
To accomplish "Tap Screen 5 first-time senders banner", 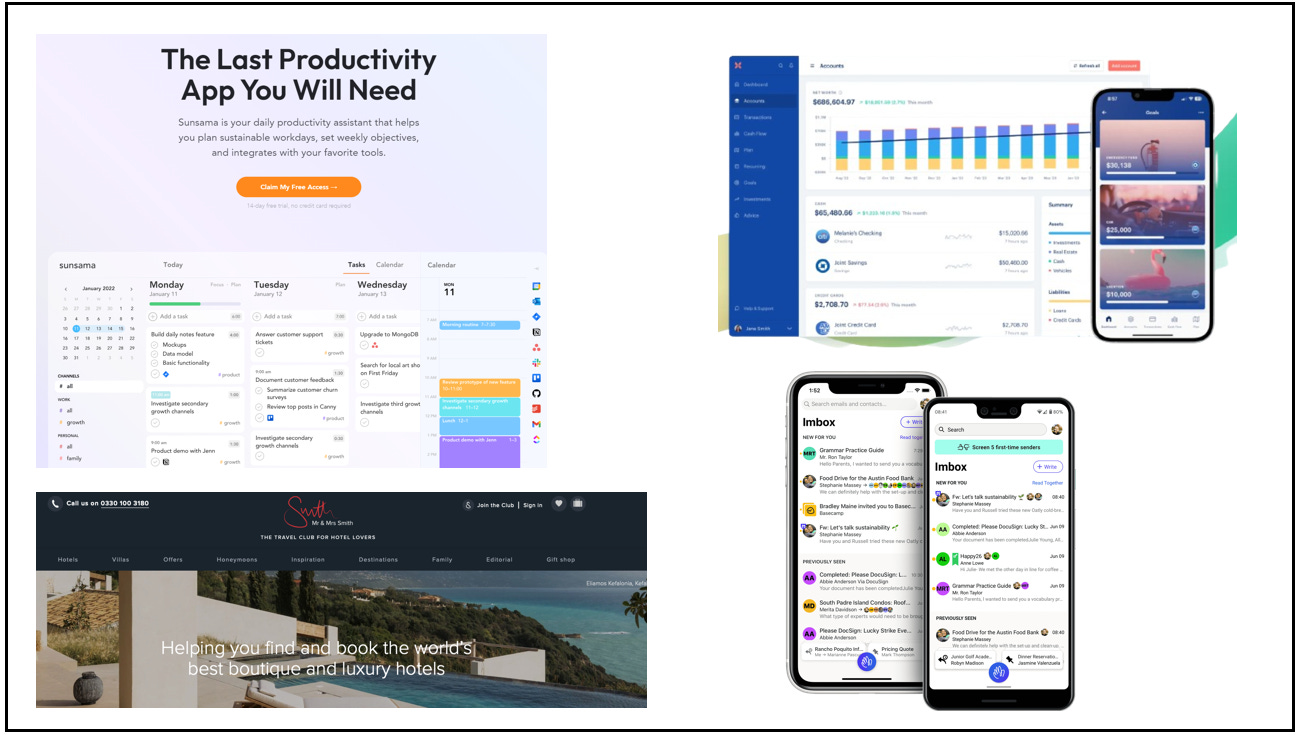I will click(x=999, y=447).
